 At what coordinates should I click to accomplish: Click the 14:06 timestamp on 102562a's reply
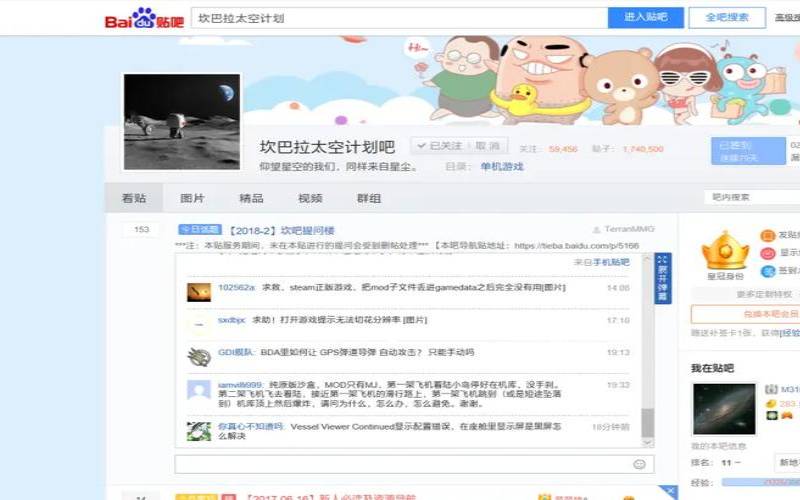pyautogui.click(x=618, y=288)
